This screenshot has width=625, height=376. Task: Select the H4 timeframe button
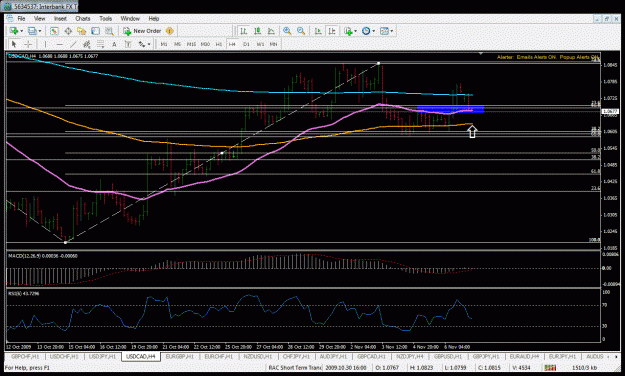pos(232,44)
